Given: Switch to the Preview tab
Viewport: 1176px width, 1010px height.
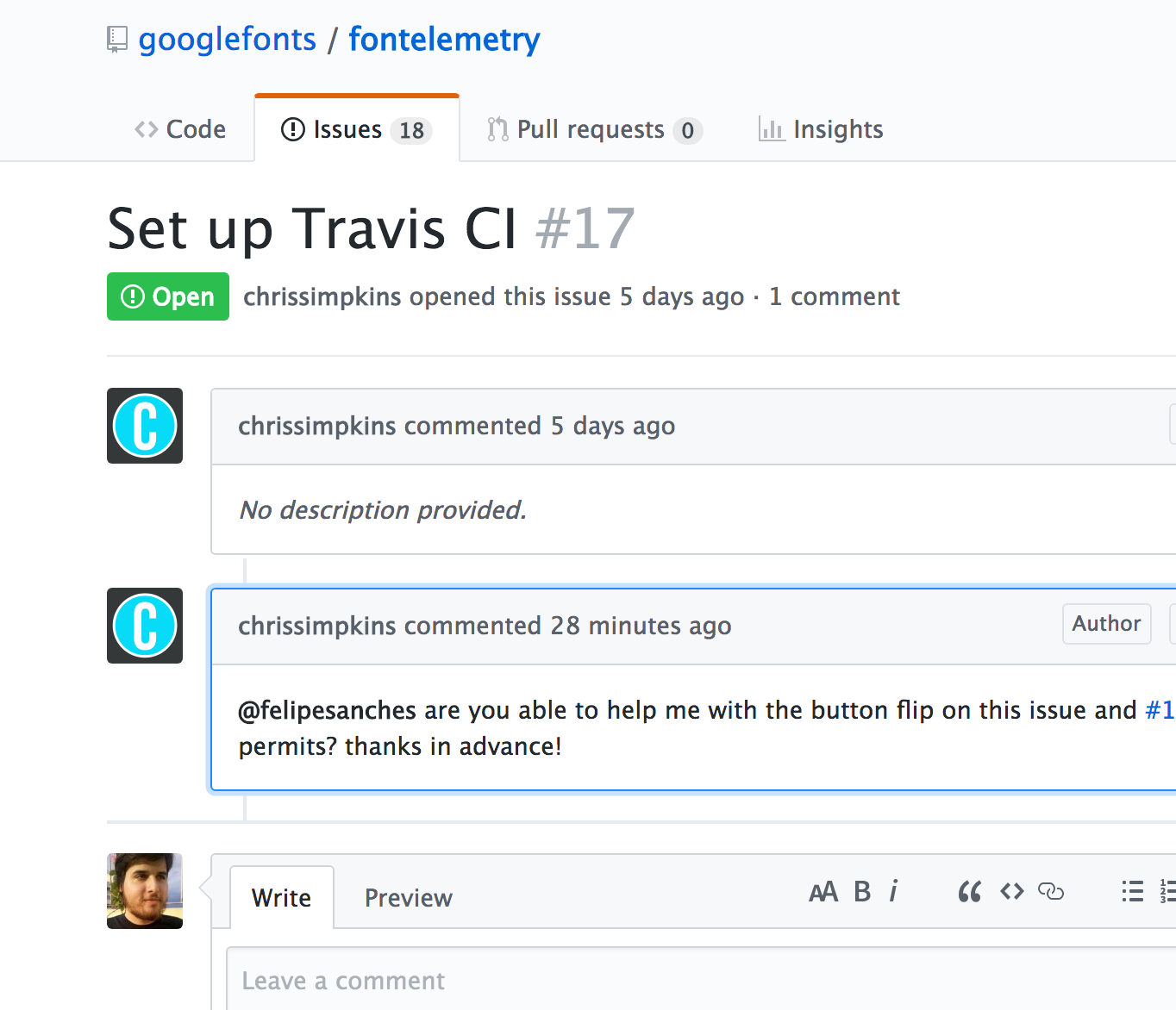Looking at the screenshot, I should pos(408,897).
